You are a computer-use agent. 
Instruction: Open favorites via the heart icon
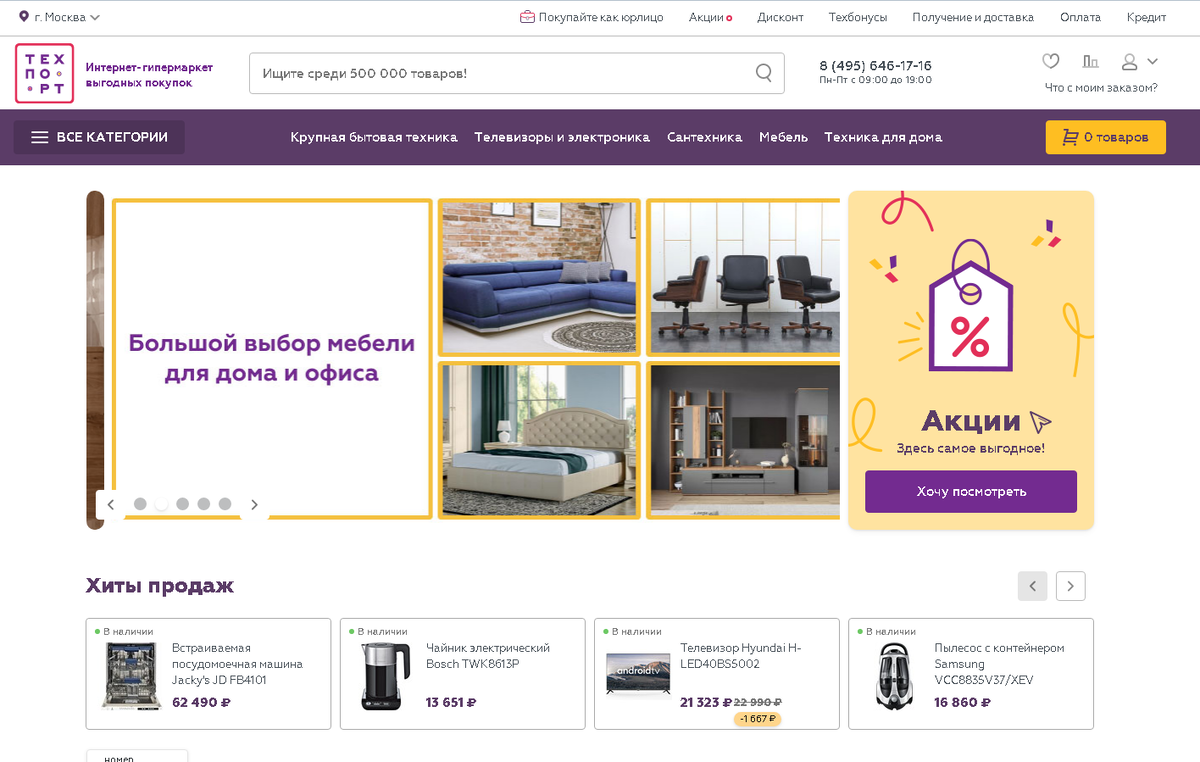click(x=1050, y=61)
